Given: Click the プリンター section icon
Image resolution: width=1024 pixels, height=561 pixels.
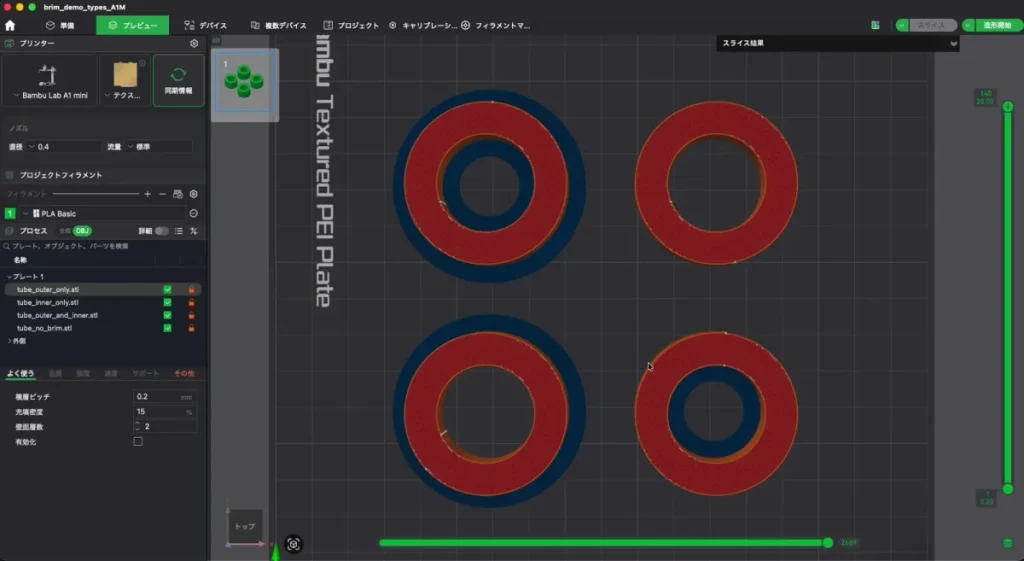Looking at the screenshot, I should point(9,43).
